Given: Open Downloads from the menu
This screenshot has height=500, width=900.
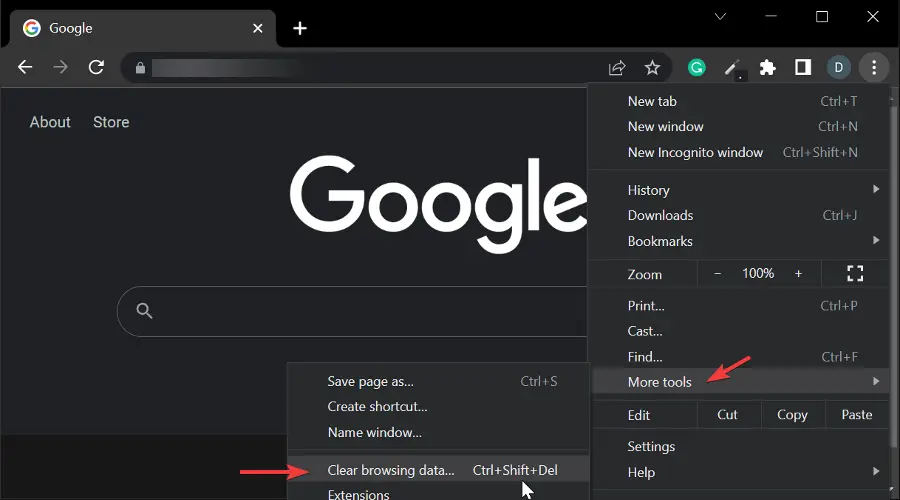Looking at the screenshot, I should click(740, 215).
